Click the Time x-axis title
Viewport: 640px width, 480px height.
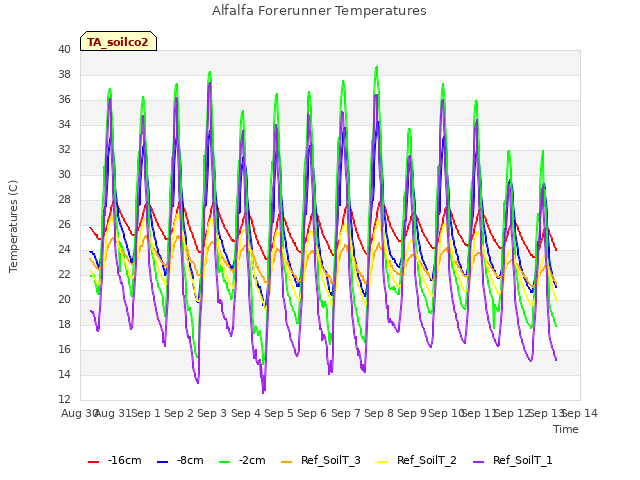(x=566, y=429)
